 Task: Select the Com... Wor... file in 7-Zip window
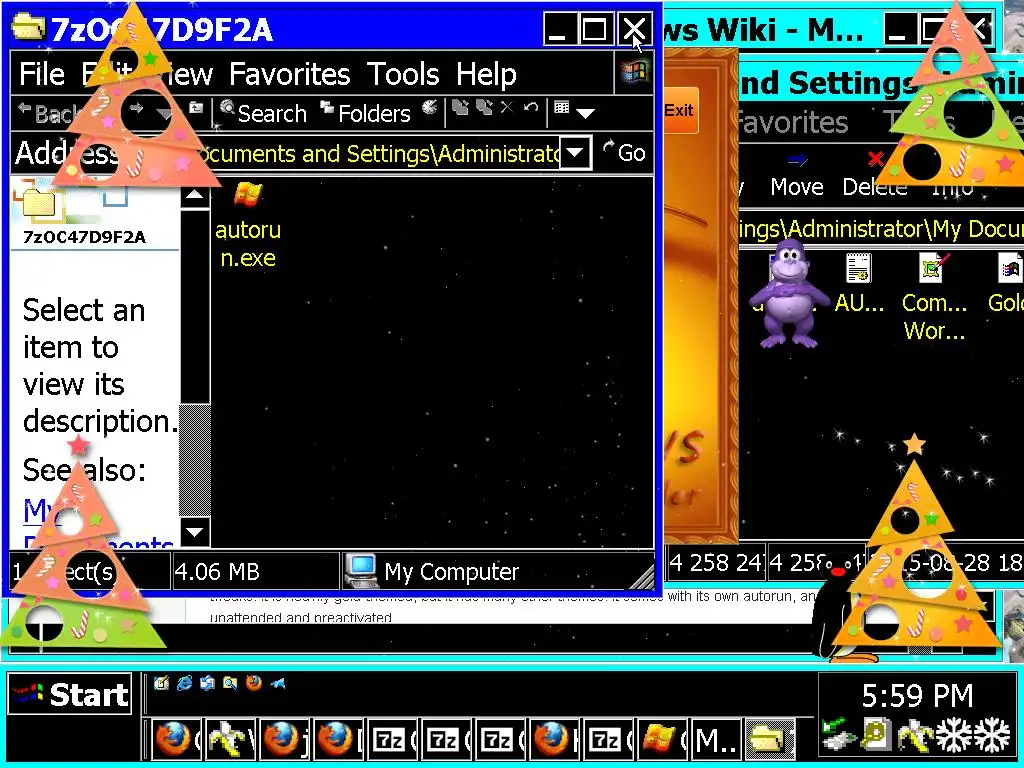(934, 296)
